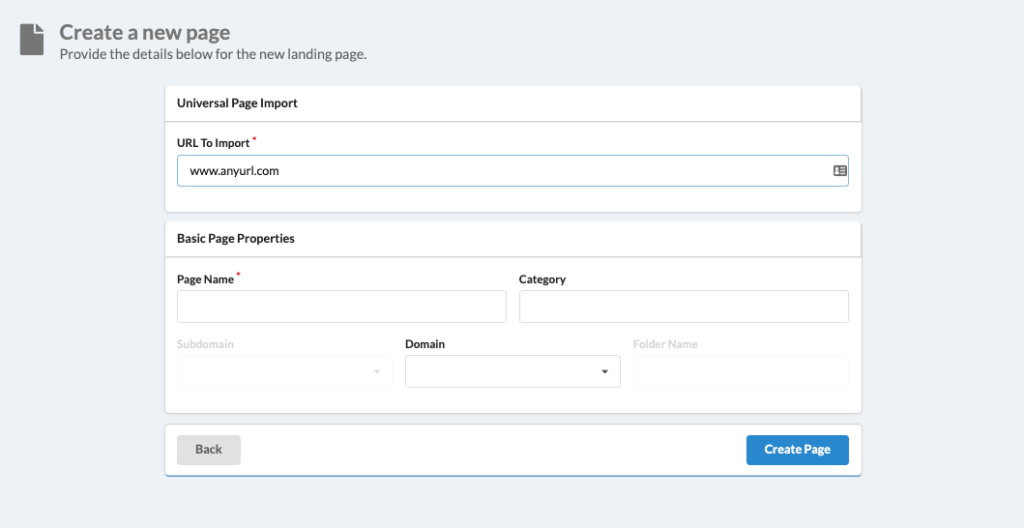Click the 'Provide the details below' subtitle text

pyautogui.click(x=213, y=54)
